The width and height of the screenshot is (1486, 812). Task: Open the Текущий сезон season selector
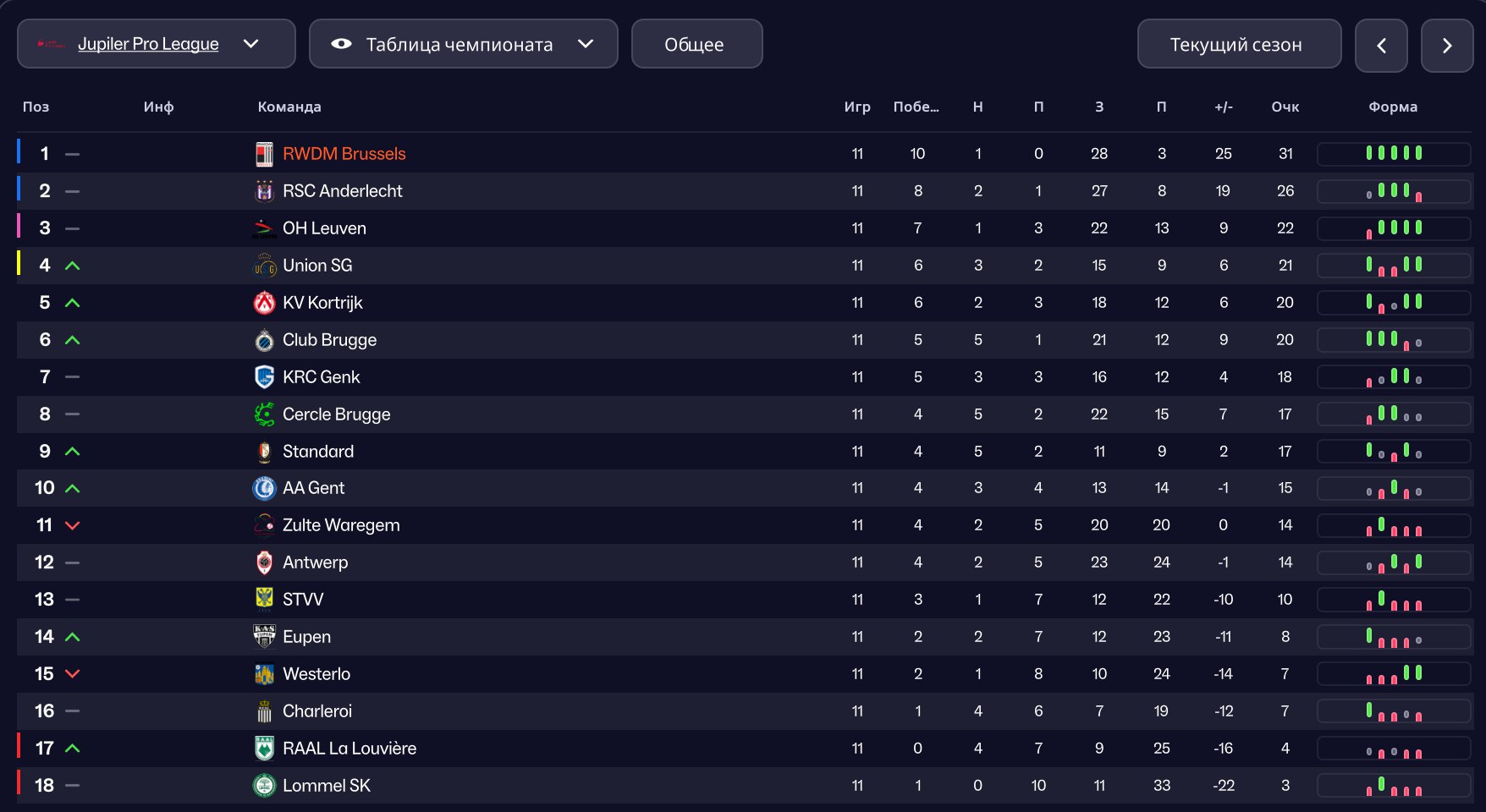pos(1239,45)
